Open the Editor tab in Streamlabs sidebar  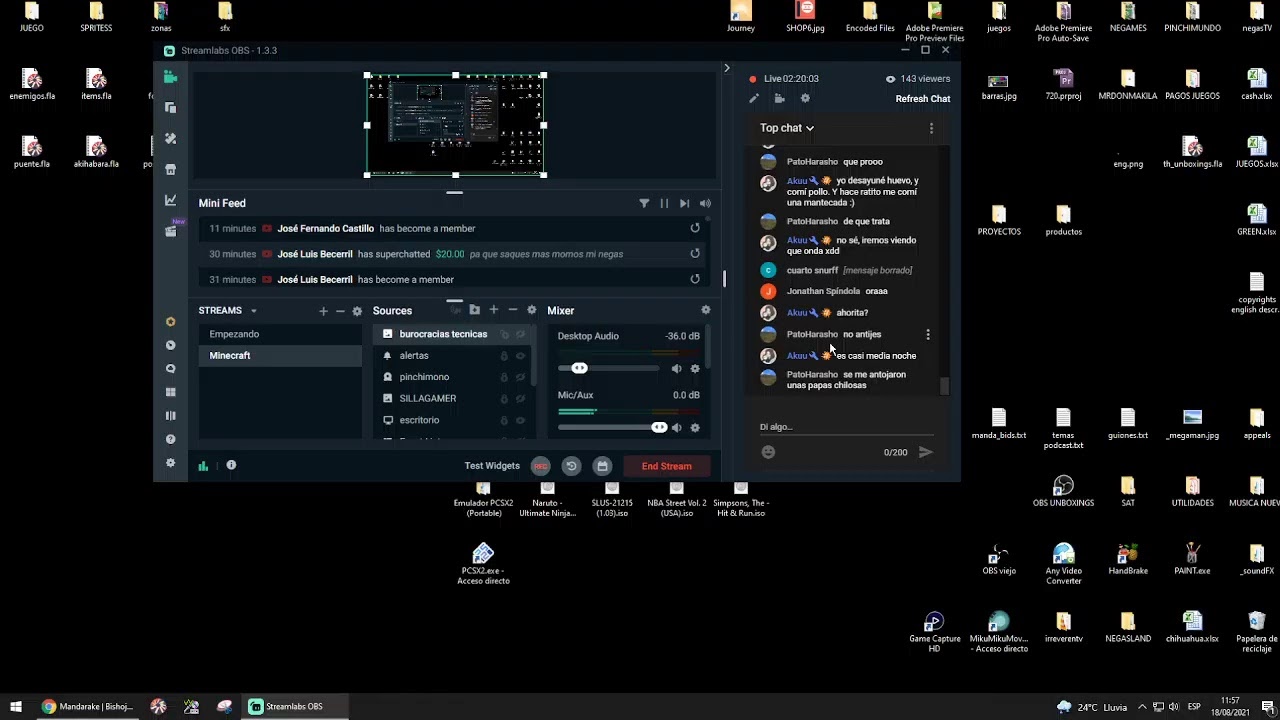tap(171, 77)
